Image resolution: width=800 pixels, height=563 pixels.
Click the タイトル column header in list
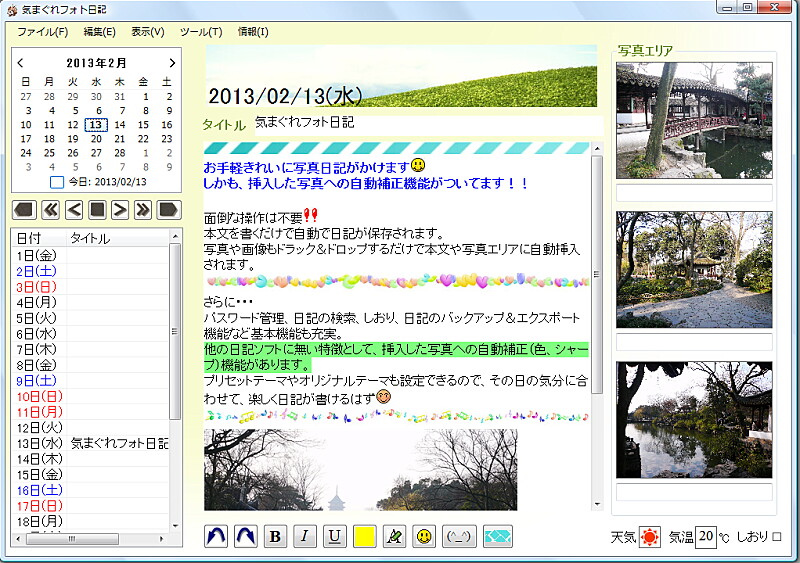[118, 238]
